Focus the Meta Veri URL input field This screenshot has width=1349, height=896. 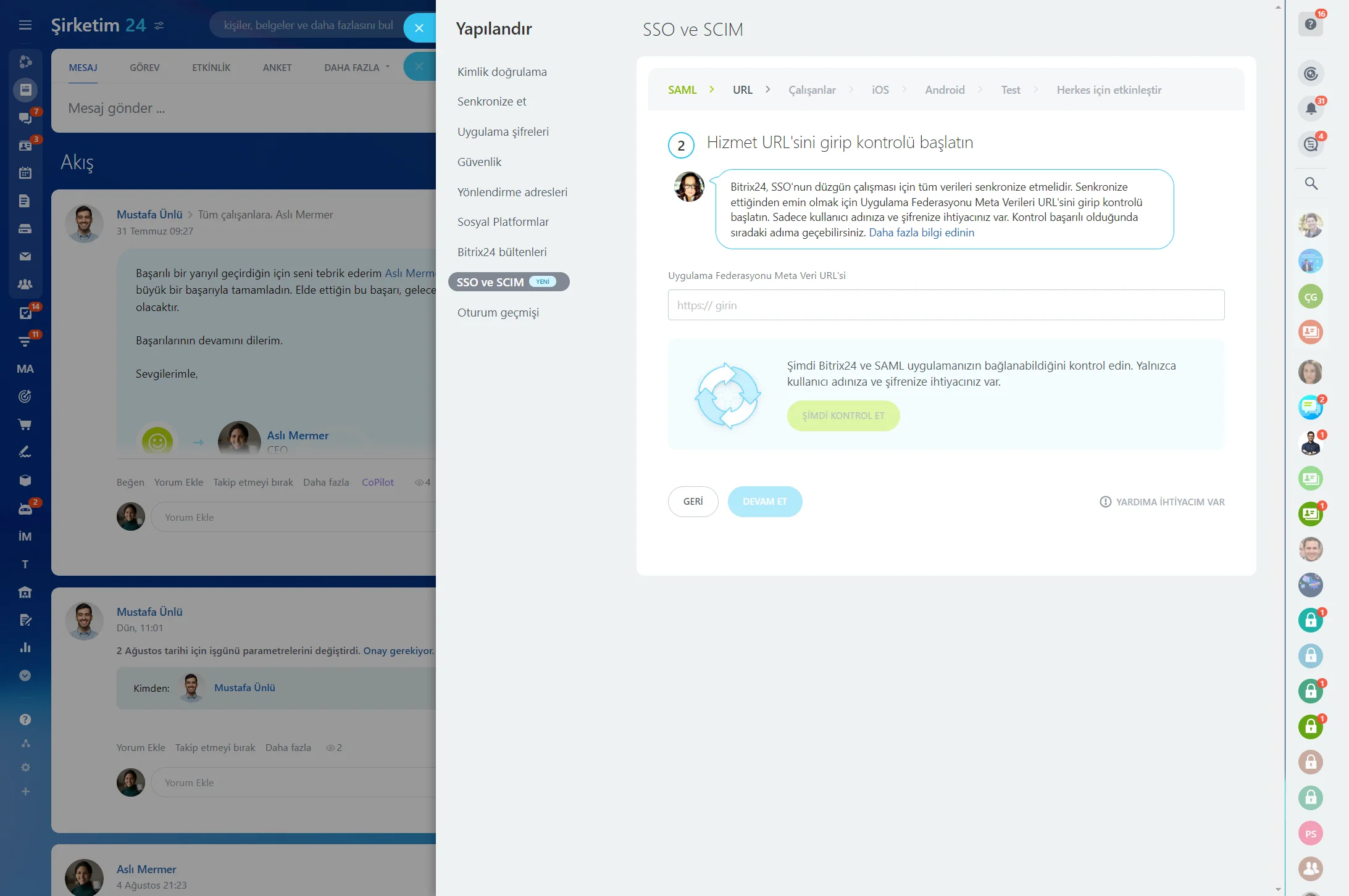(946, 305)
